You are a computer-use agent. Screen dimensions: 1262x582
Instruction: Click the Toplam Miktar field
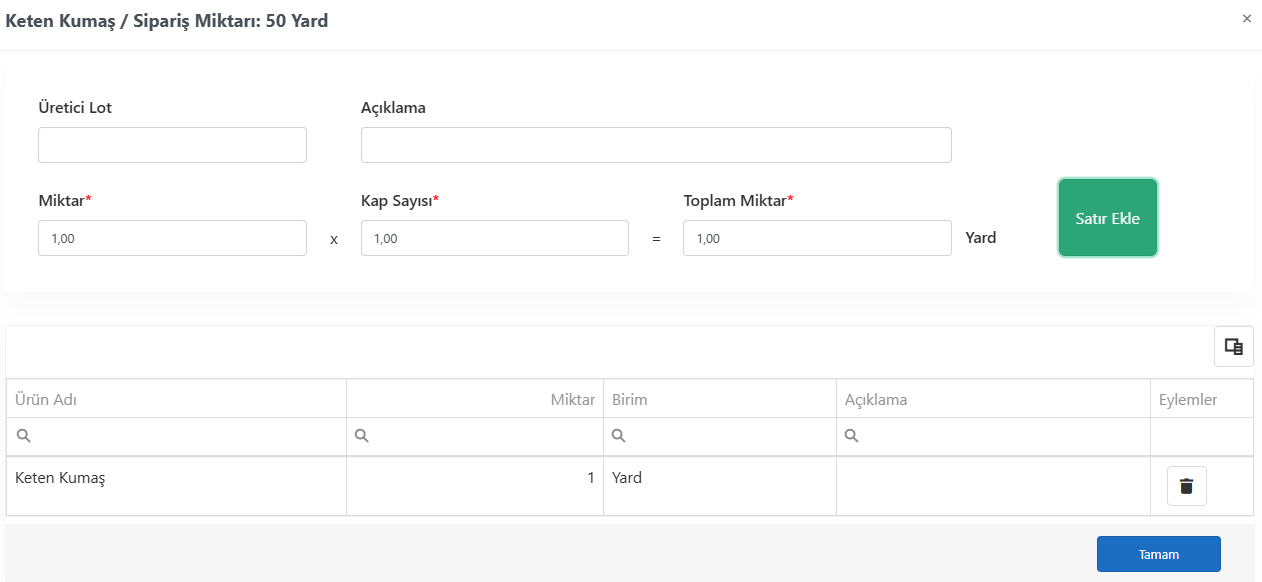coord(817,238)
